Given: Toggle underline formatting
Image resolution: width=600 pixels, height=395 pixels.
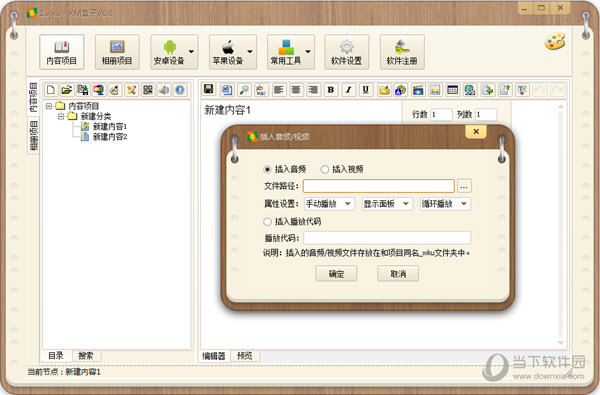Looking at the screenshot, I should click(x=366, y=90).
